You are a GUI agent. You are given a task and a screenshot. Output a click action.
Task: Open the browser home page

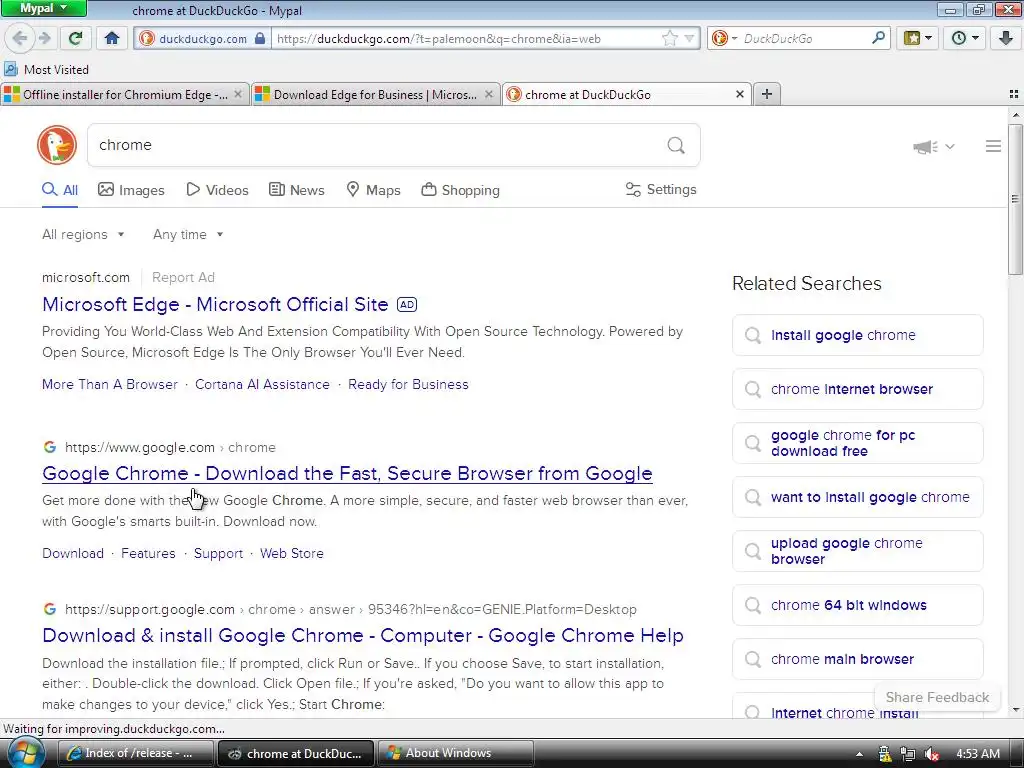tap(112, 38)
